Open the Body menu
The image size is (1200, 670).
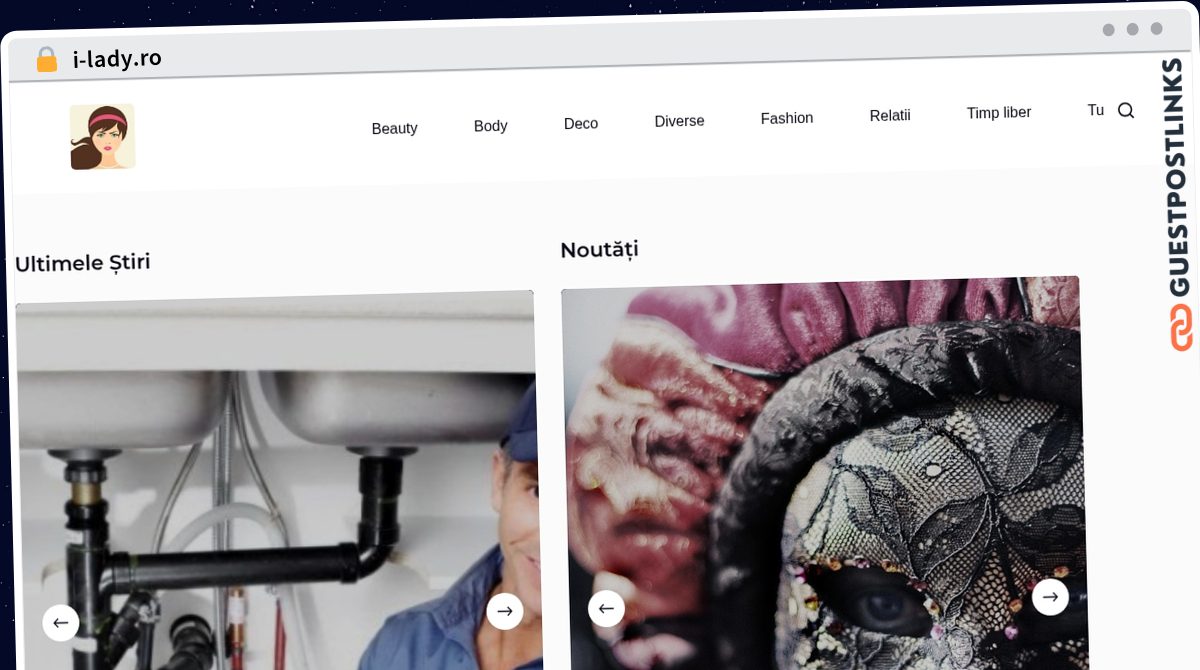click(490, 126)
